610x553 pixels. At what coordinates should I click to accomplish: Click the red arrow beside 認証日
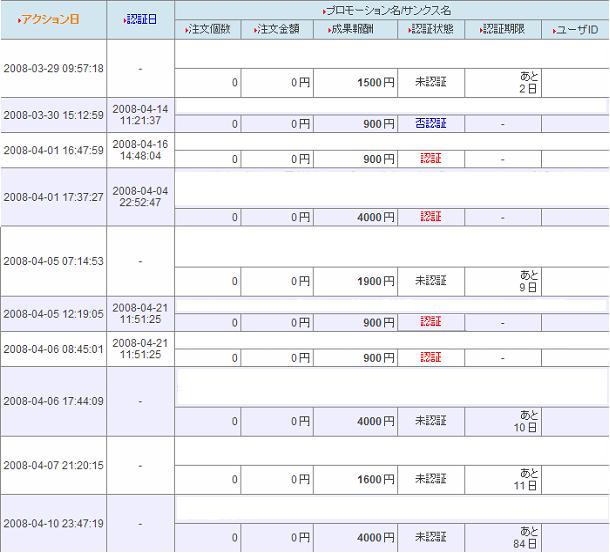coord(124,20)
